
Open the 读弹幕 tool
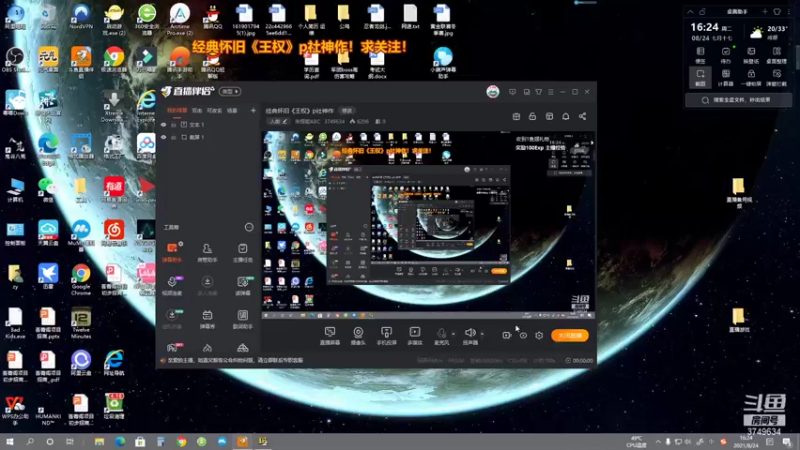[x=242, y=285]
